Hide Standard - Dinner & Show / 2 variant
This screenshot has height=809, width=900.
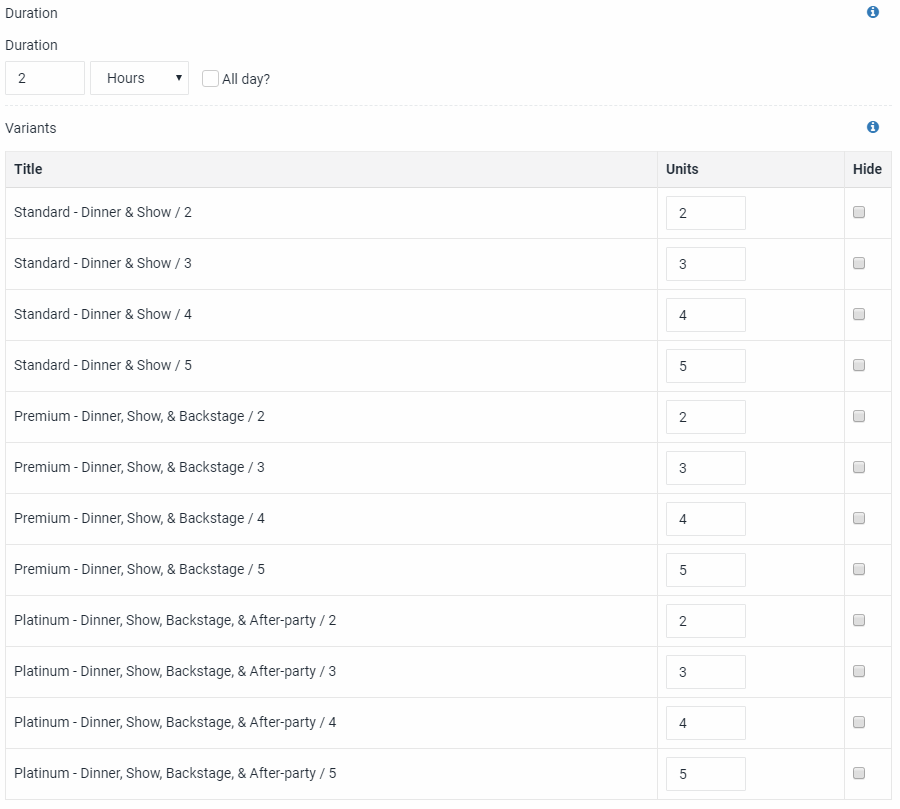pos(859,212)
